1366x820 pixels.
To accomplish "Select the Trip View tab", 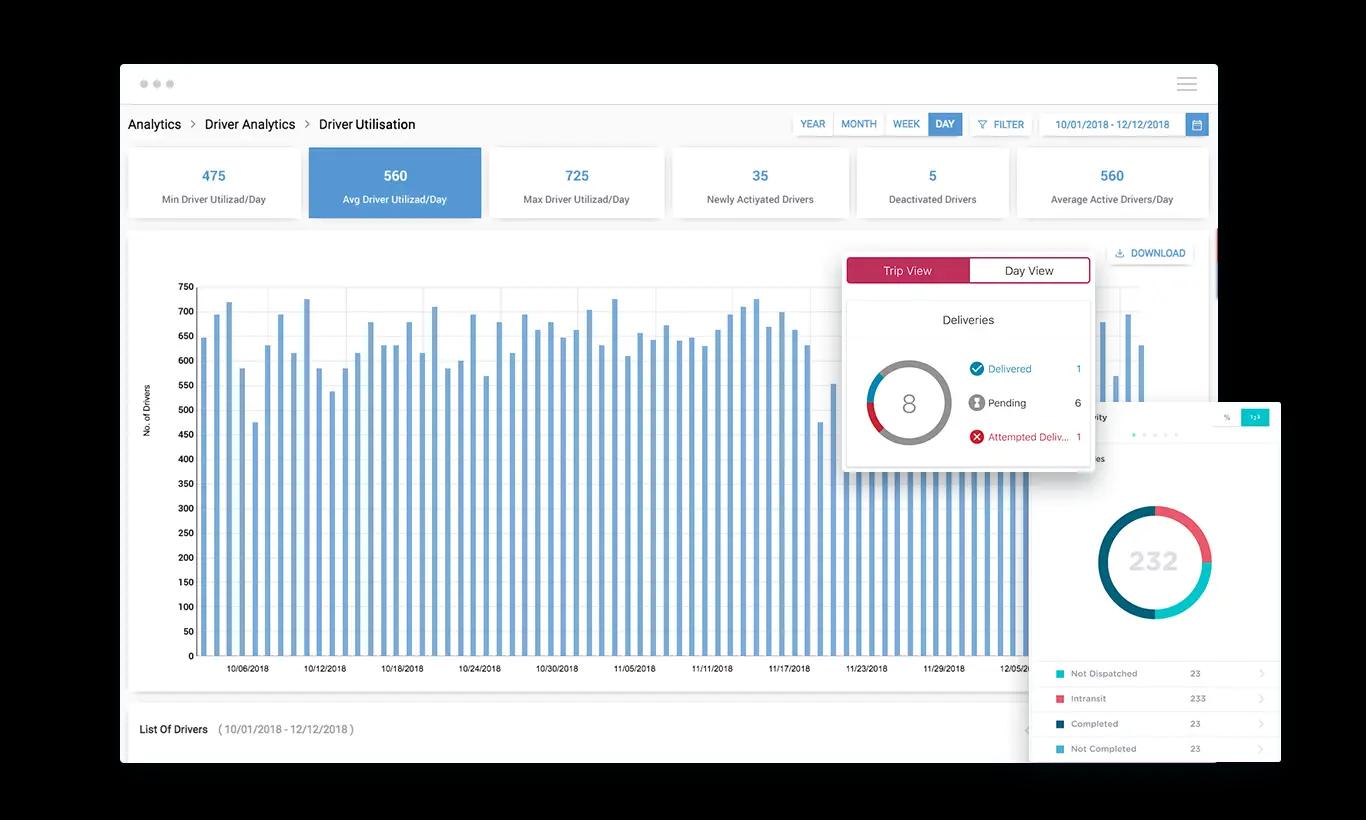I will (908, 271).
